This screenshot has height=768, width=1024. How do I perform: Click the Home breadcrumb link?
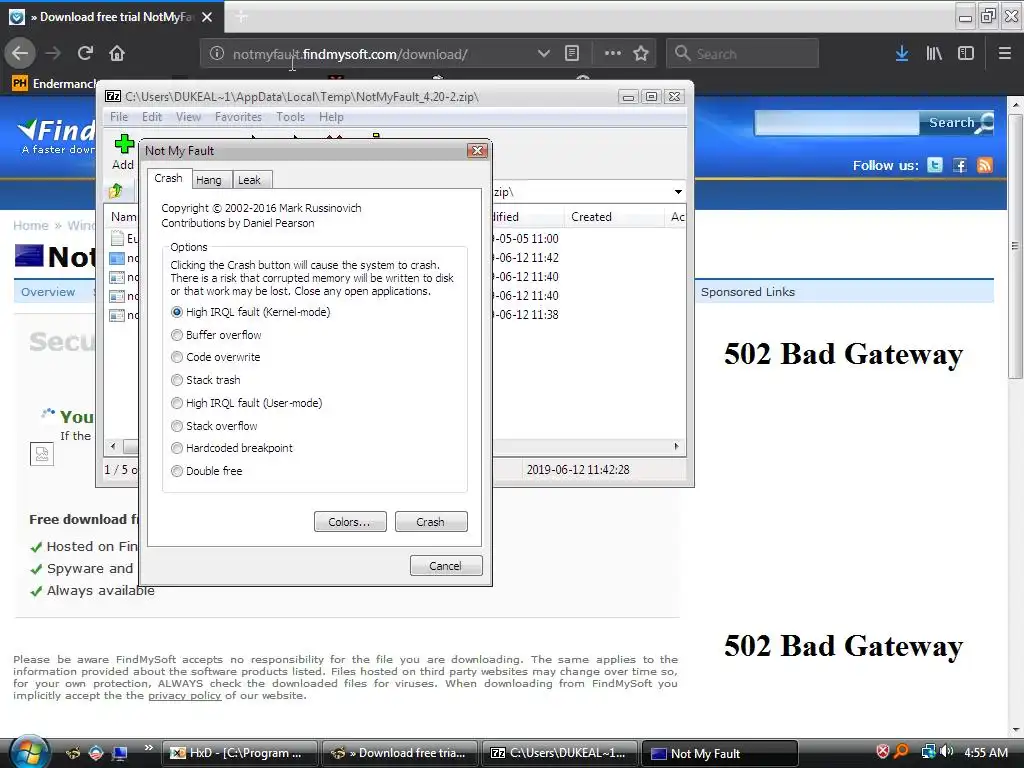point(31,225)
